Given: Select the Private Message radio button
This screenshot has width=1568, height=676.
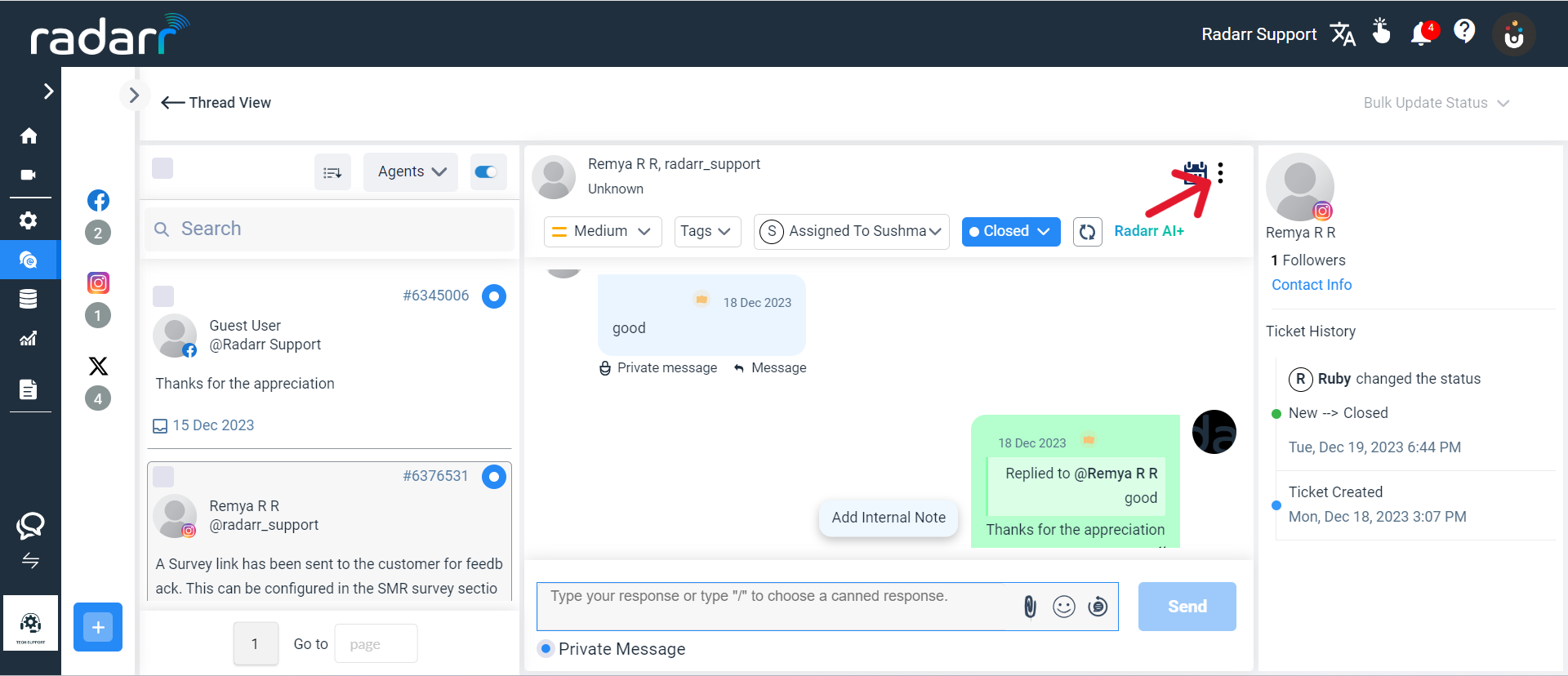Looking at the screenshot, I should click(x=546, y=648).
